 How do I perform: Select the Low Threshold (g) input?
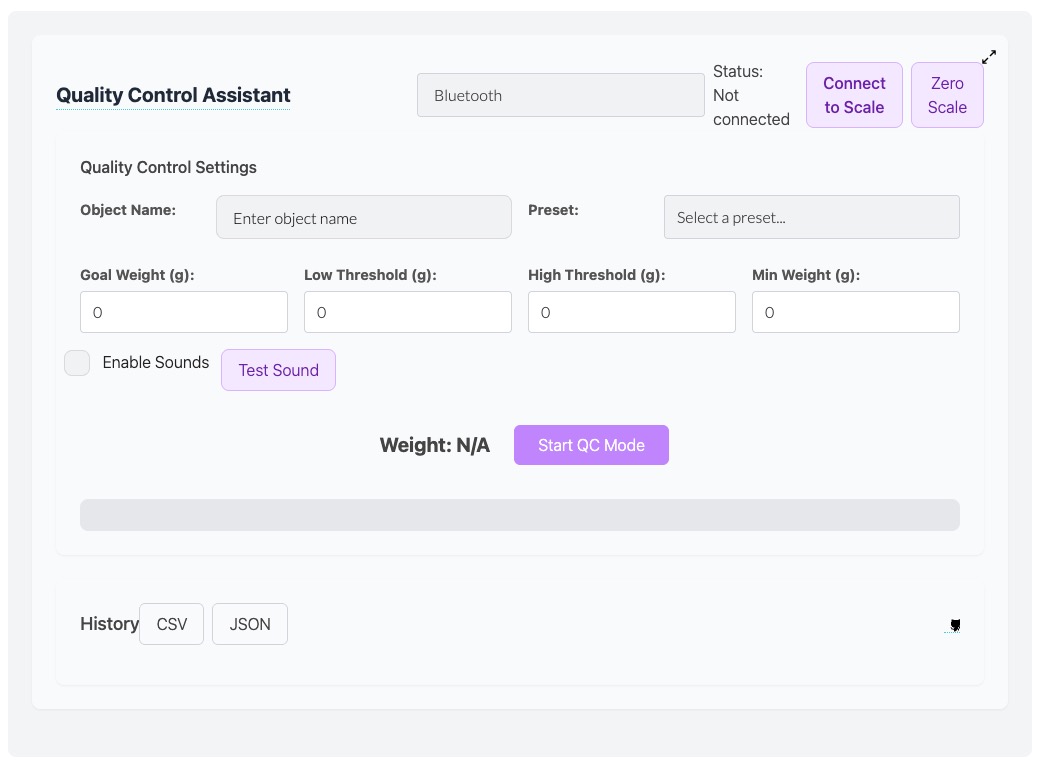click(x=408, y=312)
